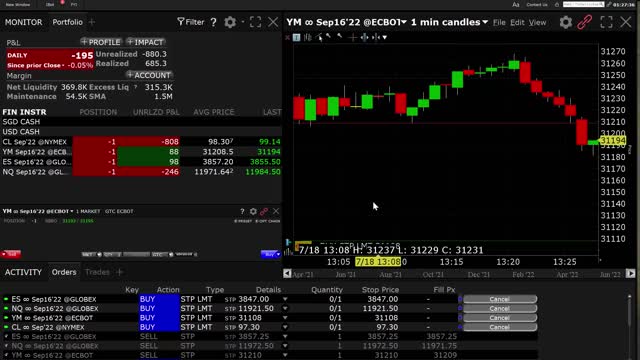Expand details arrow for YM BUY STP LMT order
Image resolution: width=640 pixels, height=360 pixels.
click(285, 318)
